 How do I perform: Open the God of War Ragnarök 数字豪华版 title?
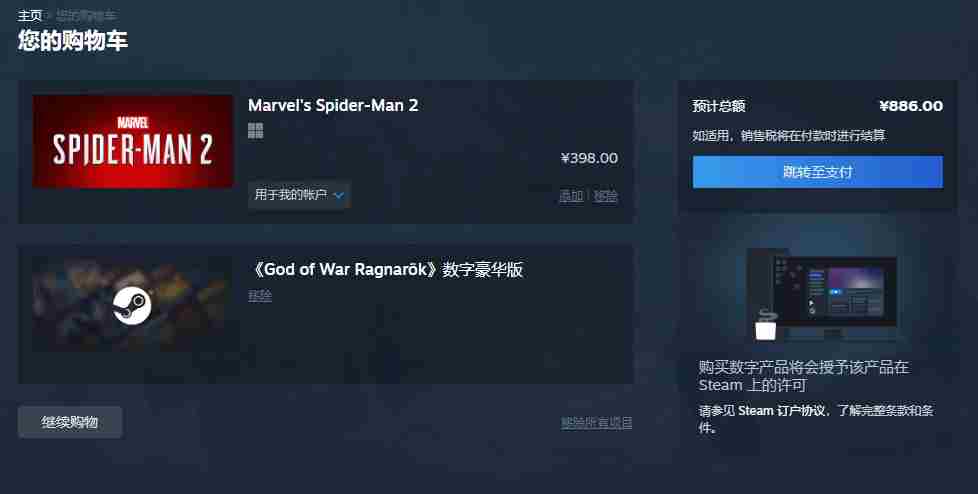click(x=385, y=269)
